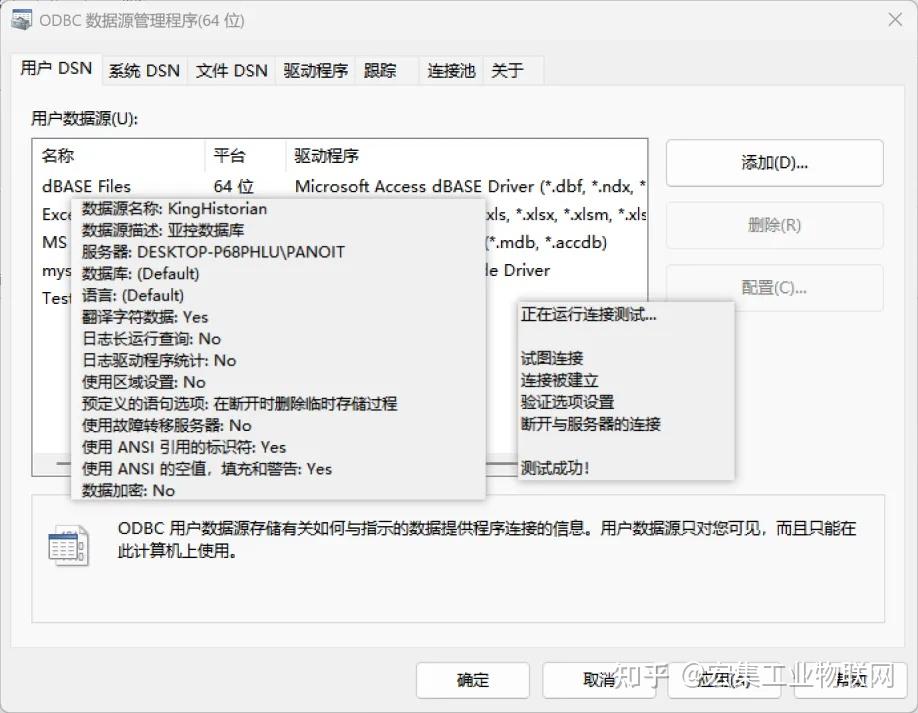Switch to the 连接池 tab
Image resolution: width=918 pixels, height=713 pixels.
click(451, 71)
